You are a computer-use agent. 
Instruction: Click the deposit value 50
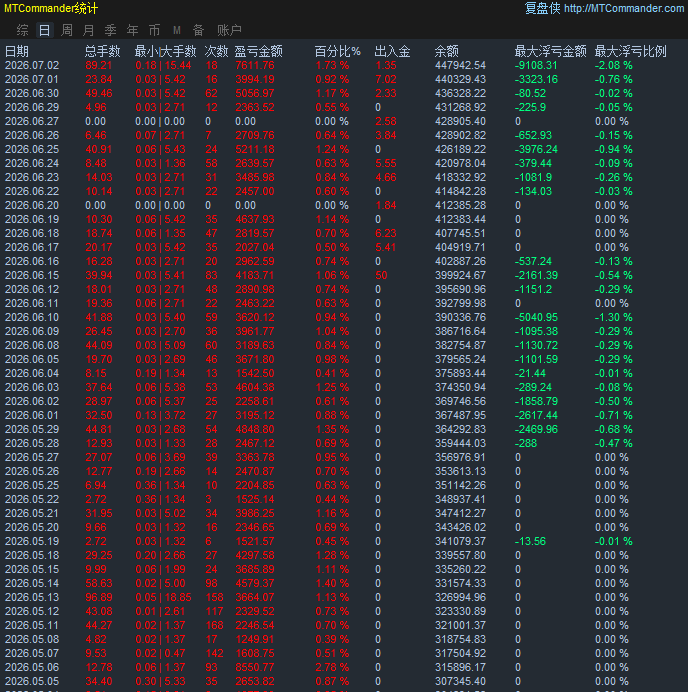(381, 275)
